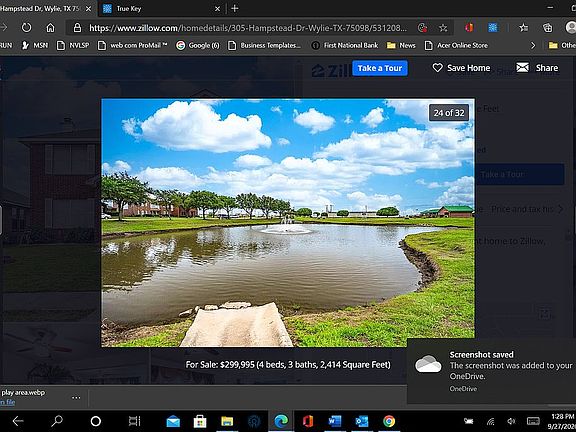
Task: Open Word from the taskbar
Action: coord(335,421)
